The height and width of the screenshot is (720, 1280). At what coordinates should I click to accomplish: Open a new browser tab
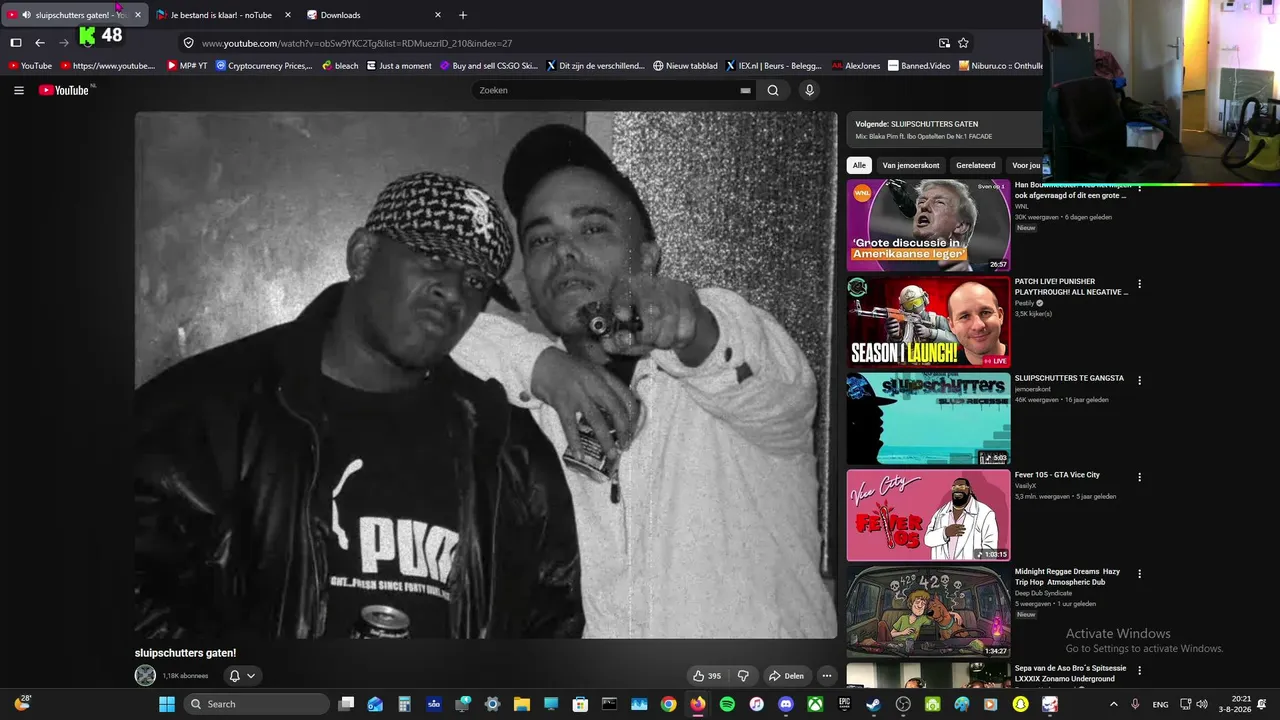[x=462, y=15]
